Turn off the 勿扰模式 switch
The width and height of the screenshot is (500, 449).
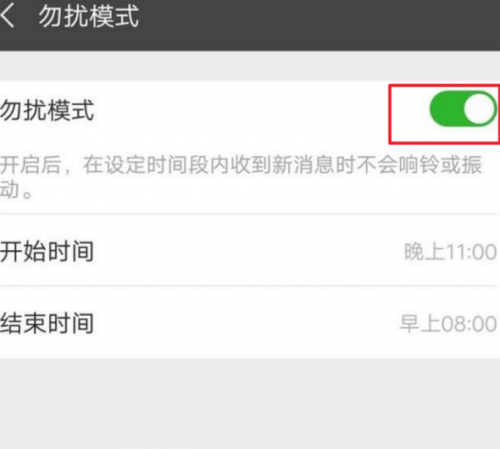(x=463, y=109)
